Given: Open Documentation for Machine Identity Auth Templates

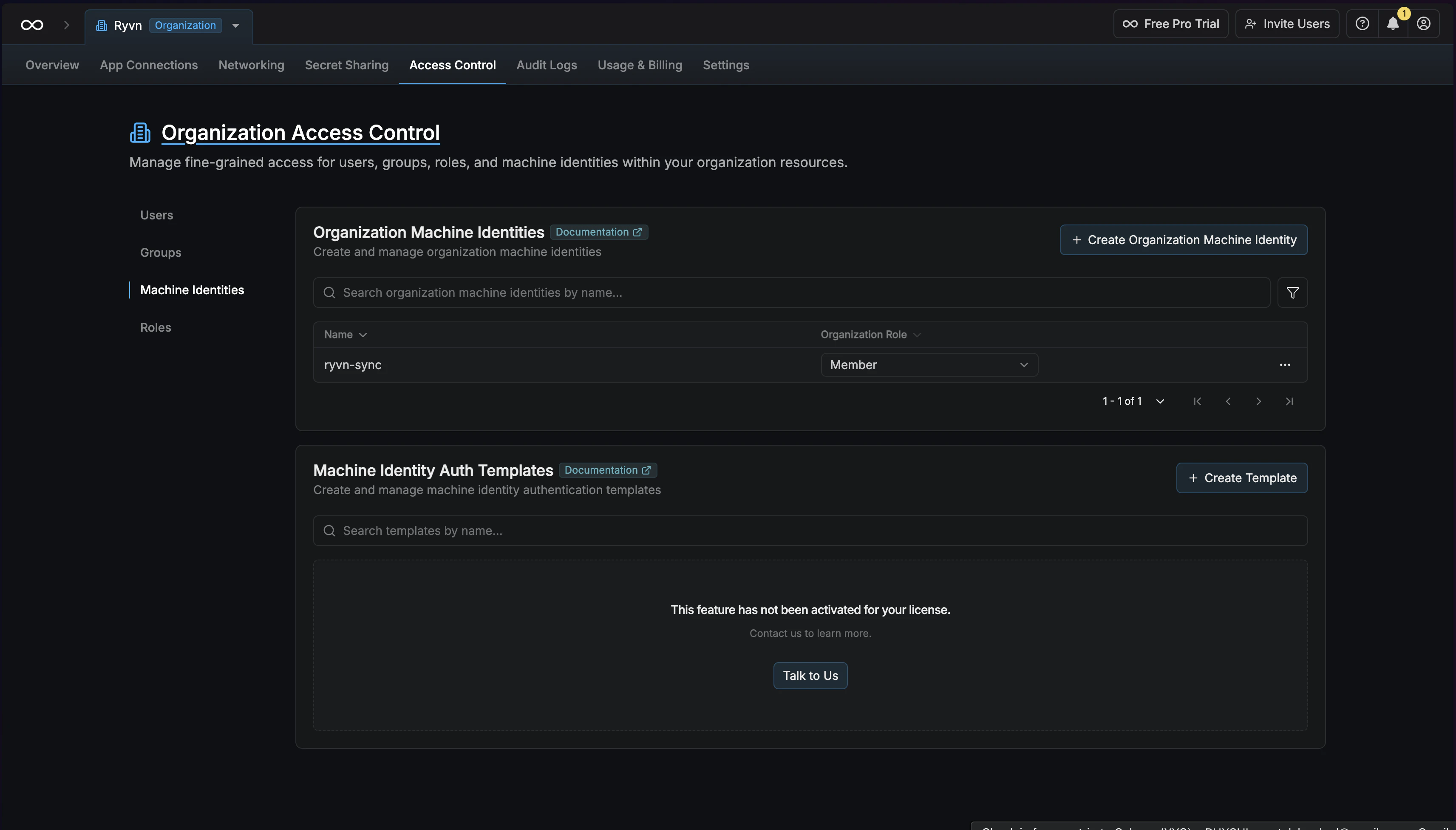Looking at the screenshot, I should [x=607, y=470].
